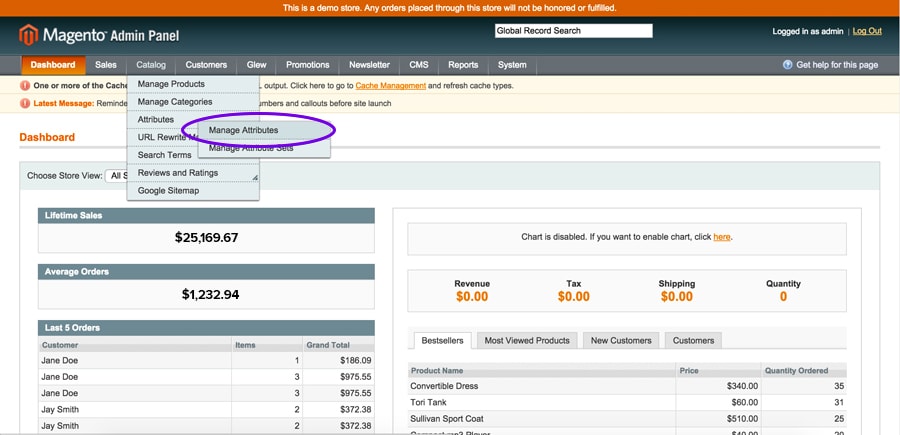Click the Log Out link
The image size is (900, 435).
[x=867, y=31]
